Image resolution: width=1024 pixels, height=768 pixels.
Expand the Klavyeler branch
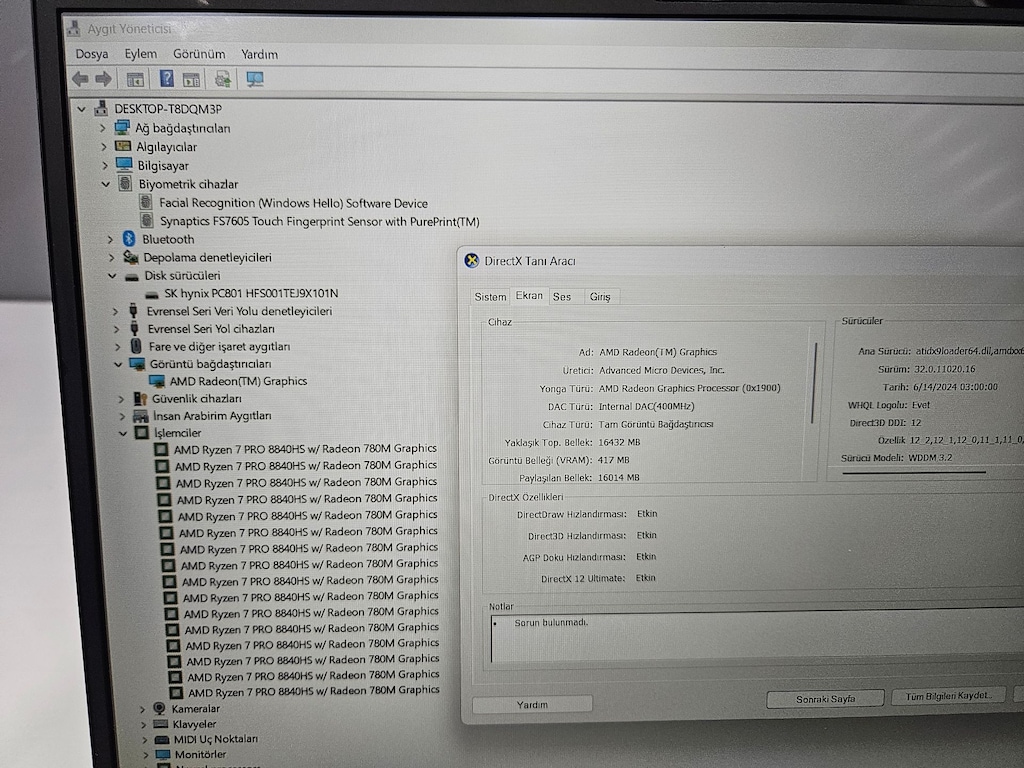point(142,724)
